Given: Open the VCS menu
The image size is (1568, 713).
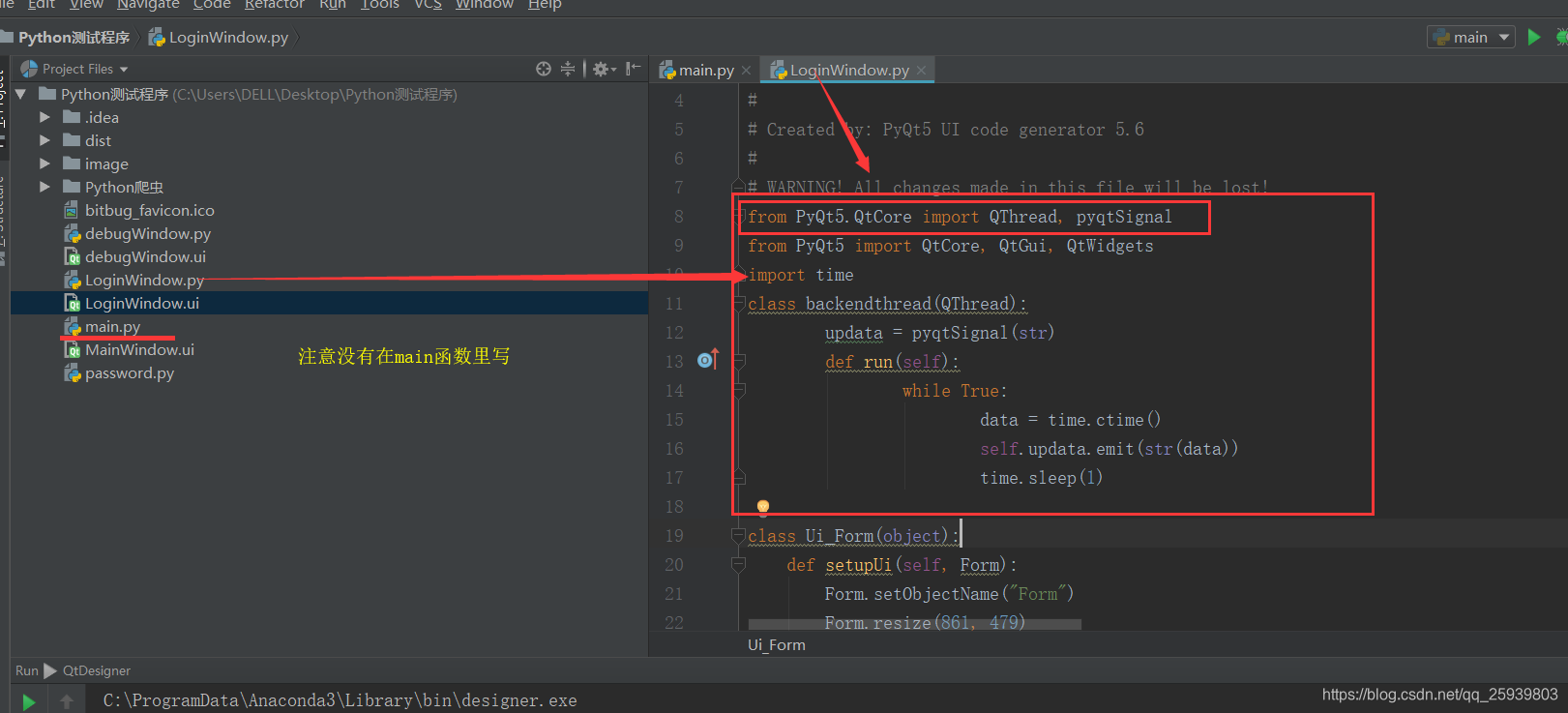Looking at the screenshot, I should coord(428,4).
